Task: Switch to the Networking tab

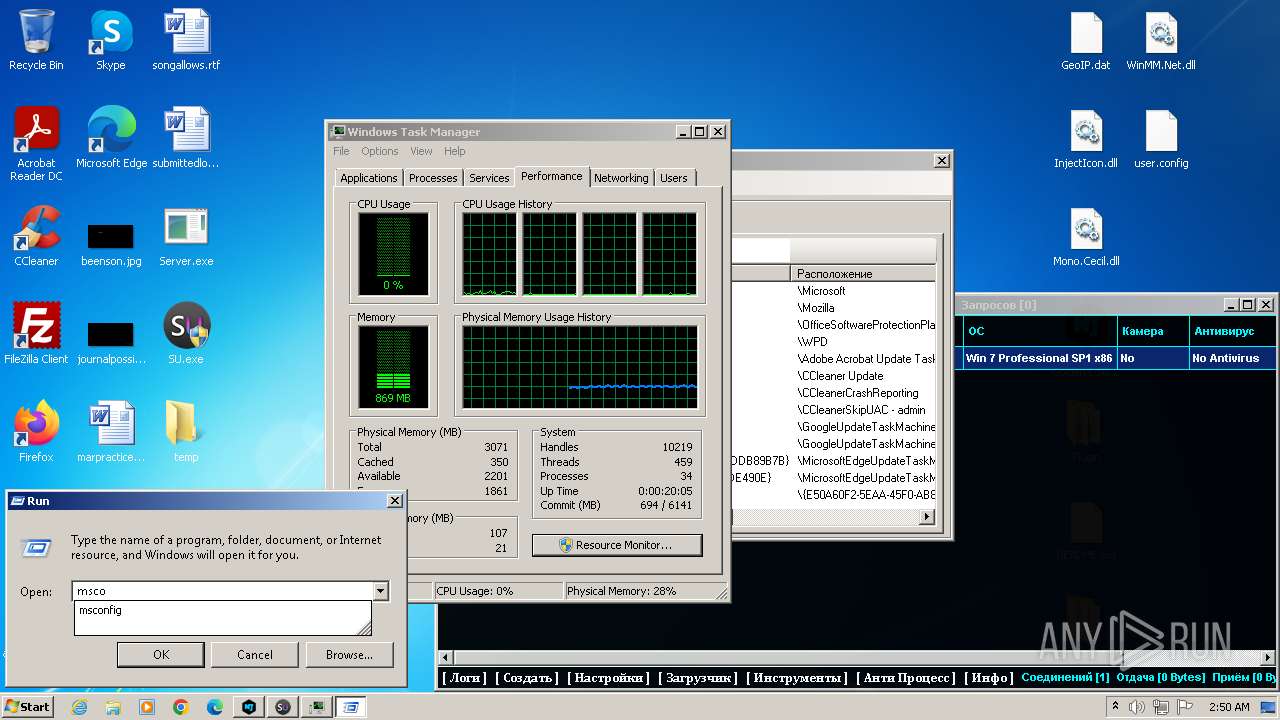Action: [621, 178]
